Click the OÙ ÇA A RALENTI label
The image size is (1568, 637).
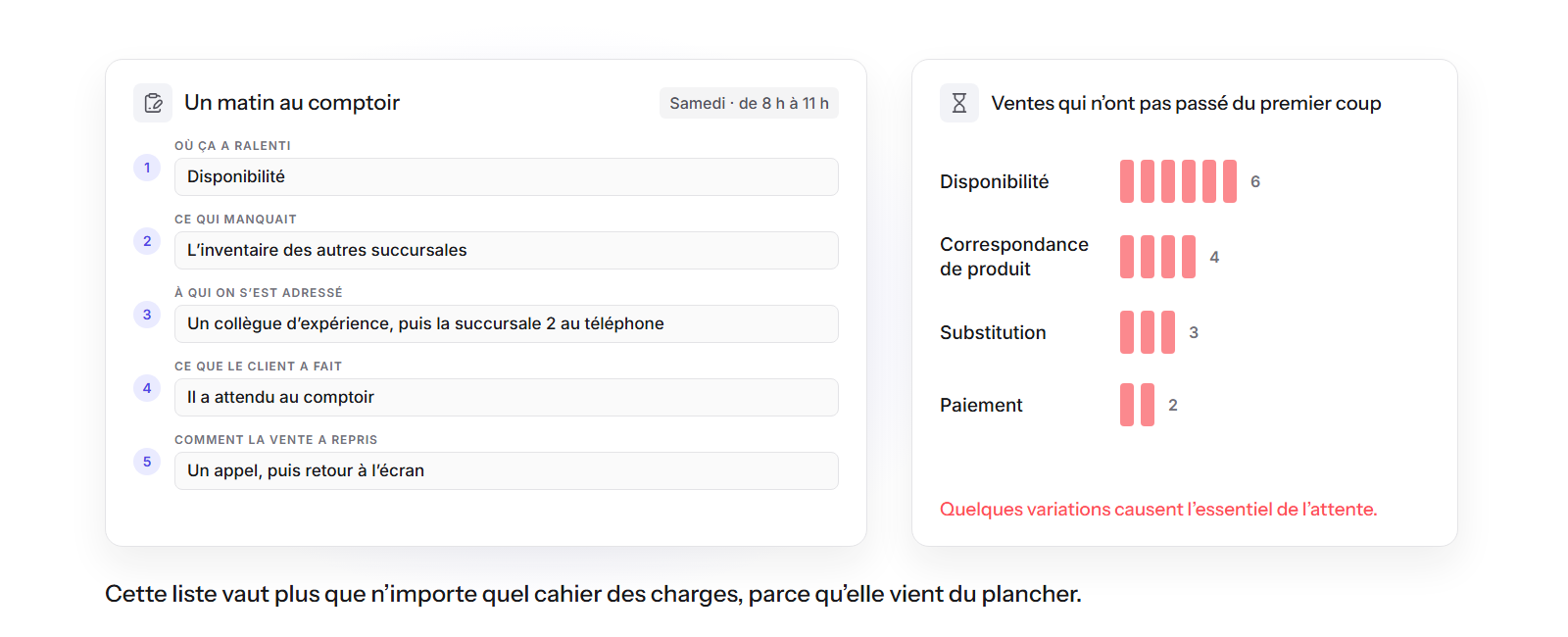tap(232, 145)
